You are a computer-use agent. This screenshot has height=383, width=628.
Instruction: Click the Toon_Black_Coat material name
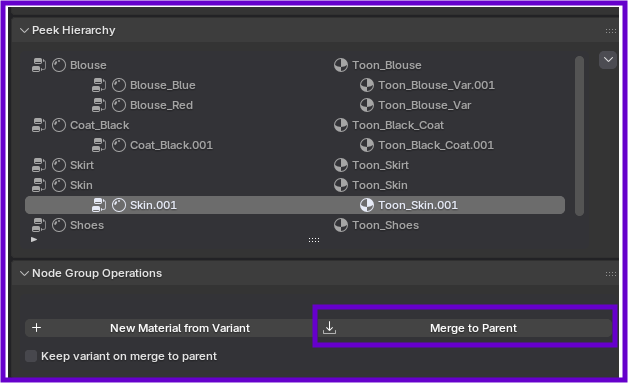click(398, 125)
